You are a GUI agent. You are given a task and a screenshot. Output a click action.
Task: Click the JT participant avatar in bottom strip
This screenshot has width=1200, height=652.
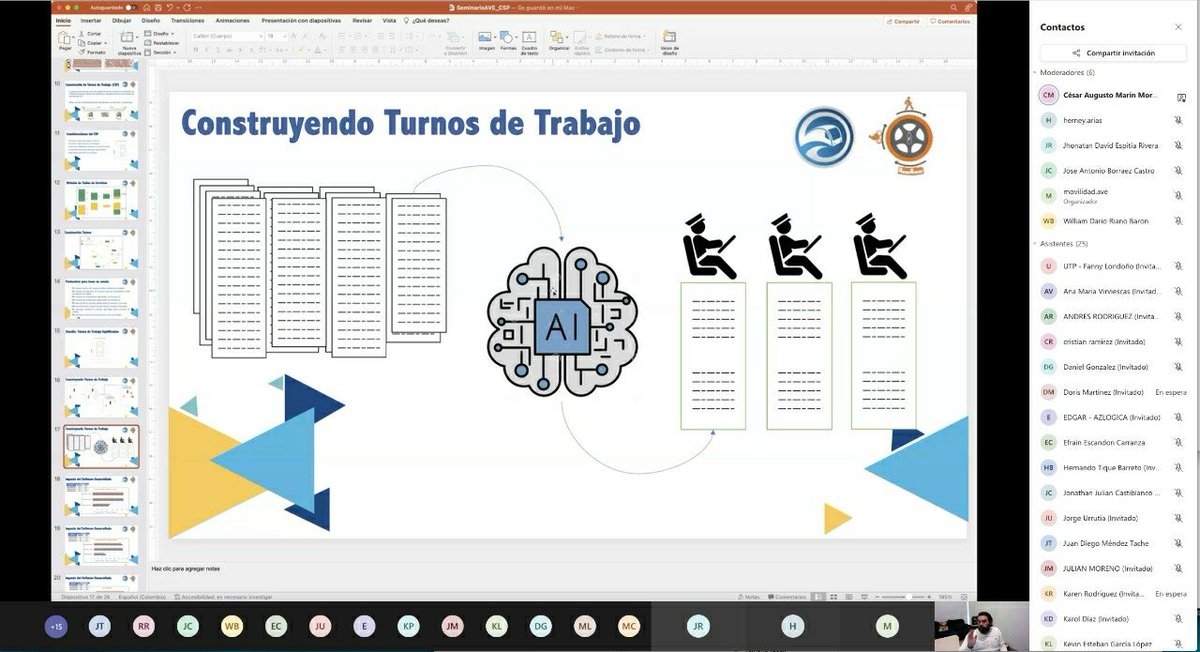[x=100, y=626]
